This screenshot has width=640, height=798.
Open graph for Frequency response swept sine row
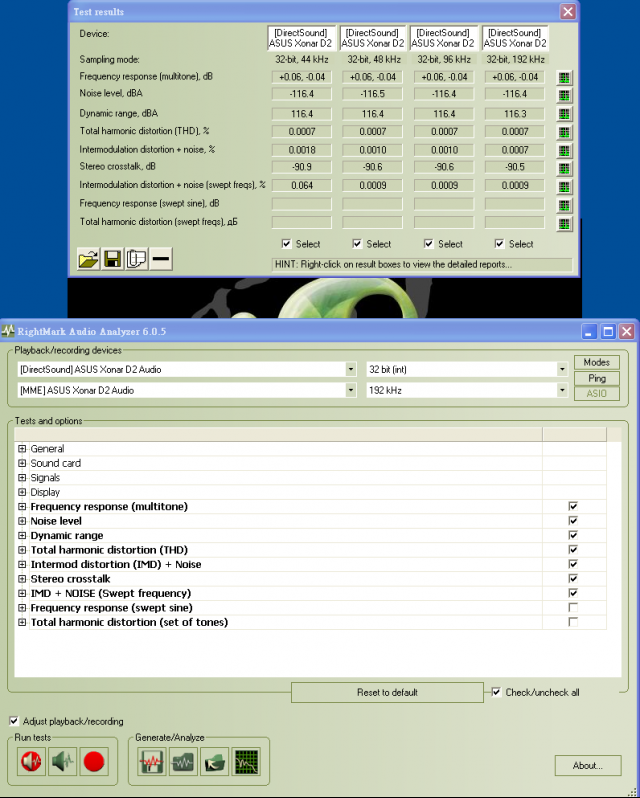(564, 205)
